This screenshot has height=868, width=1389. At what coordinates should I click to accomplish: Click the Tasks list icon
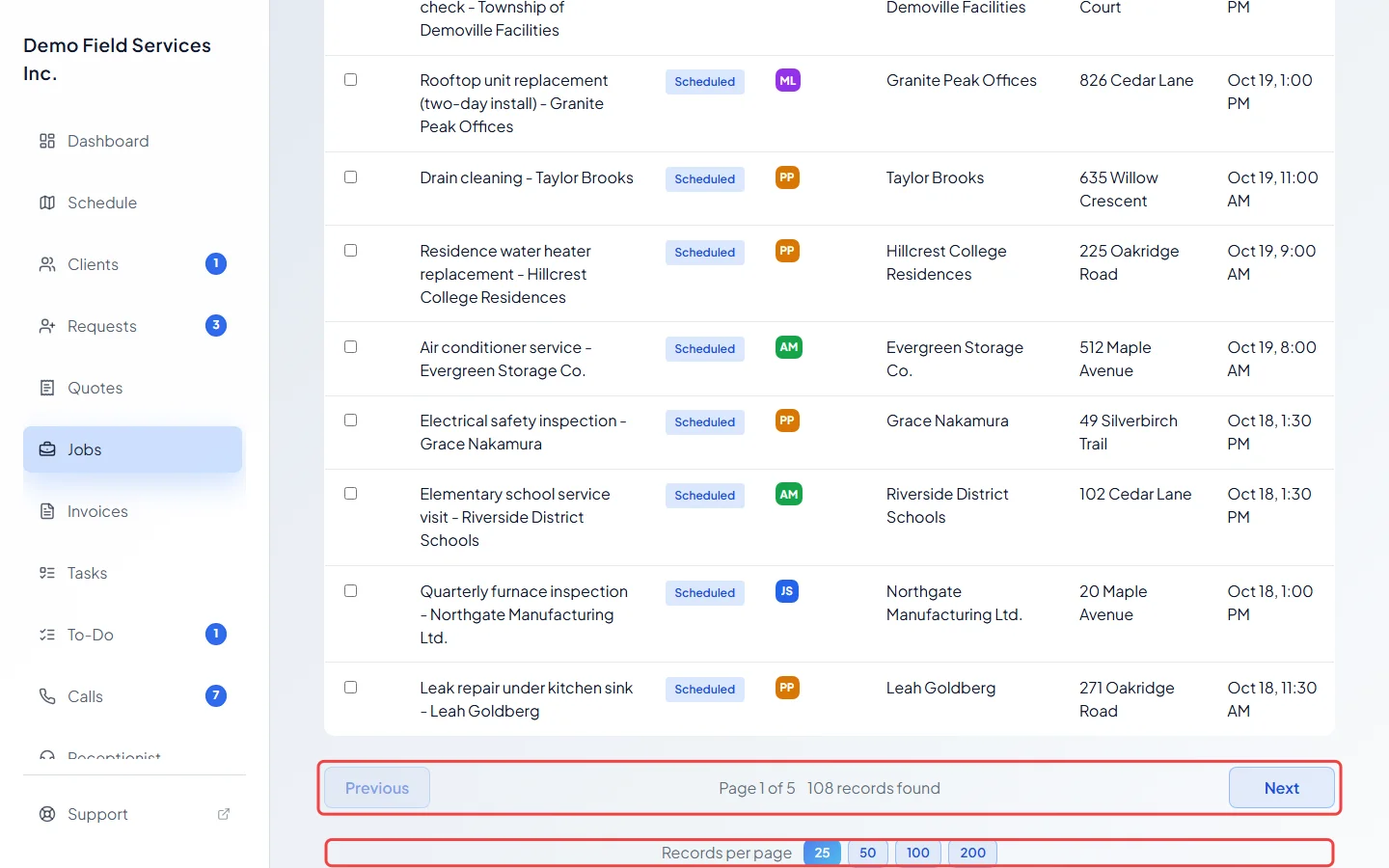click(x=47, y=573)
